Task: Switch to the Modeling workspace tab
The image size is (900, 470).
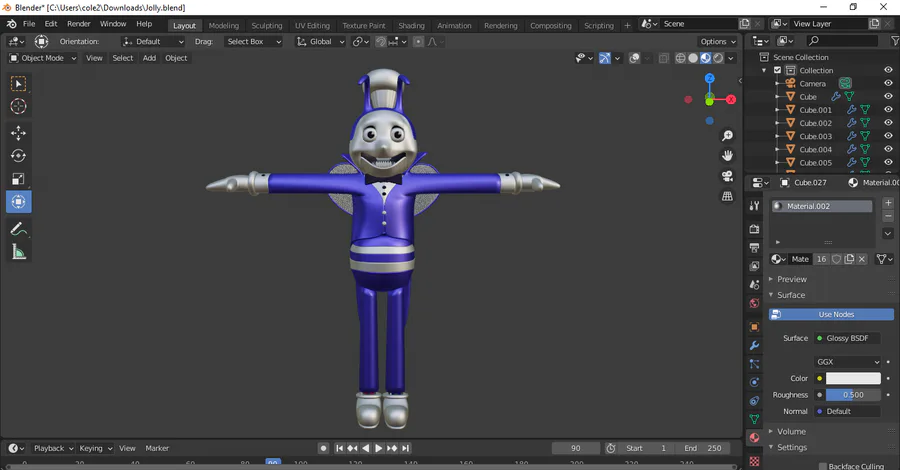Action: [x=223, y=25]
